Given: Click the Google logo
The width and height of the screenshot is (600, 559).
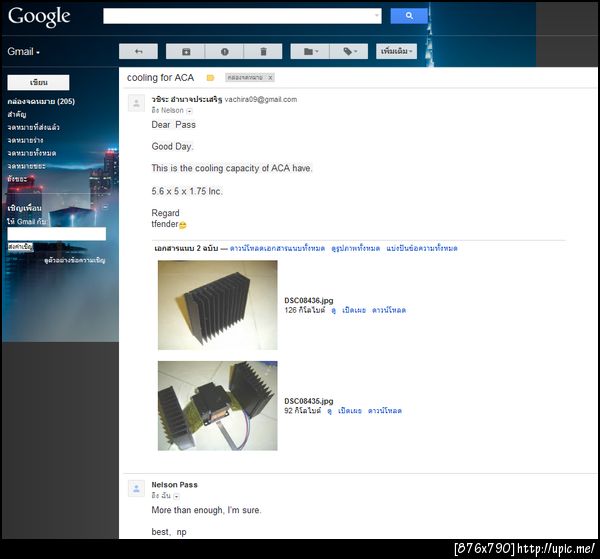Looking at the screenshot, I should [39, 16].
